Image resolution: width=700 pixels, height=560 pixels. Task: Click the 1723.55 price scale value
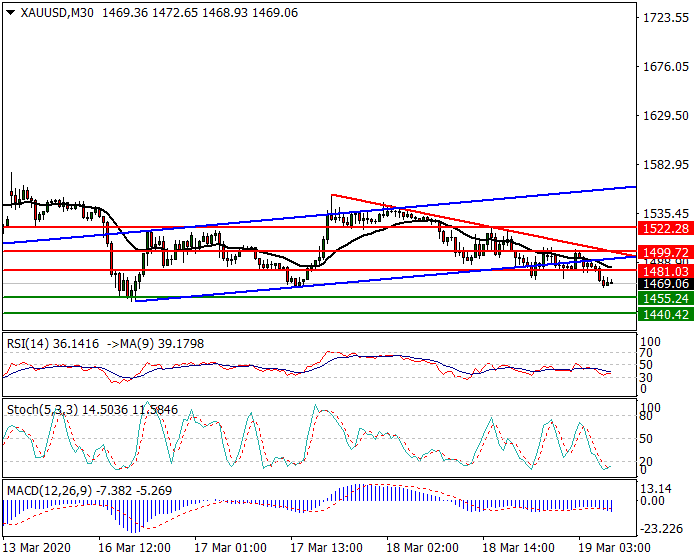666,18
